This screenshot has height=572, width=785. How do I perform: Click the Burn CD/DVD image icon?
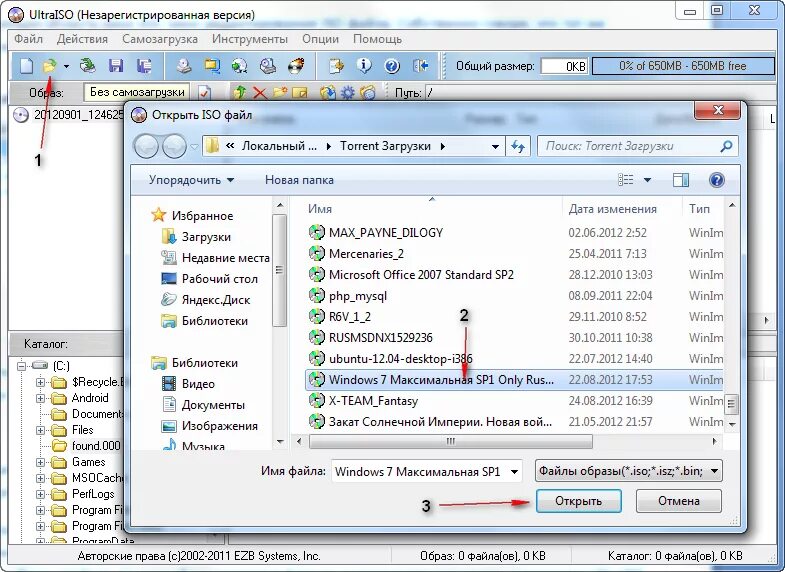[x=296, y=66]
